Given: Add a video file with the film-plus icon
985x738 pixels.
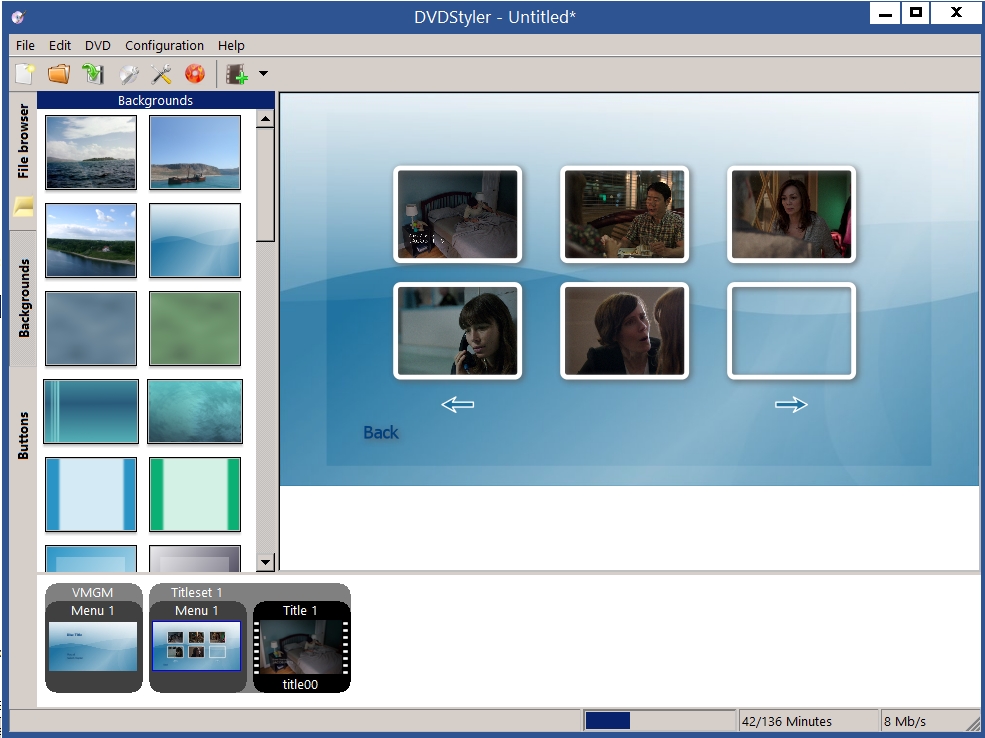Looking at the screenshot, I should click(237, 74).
